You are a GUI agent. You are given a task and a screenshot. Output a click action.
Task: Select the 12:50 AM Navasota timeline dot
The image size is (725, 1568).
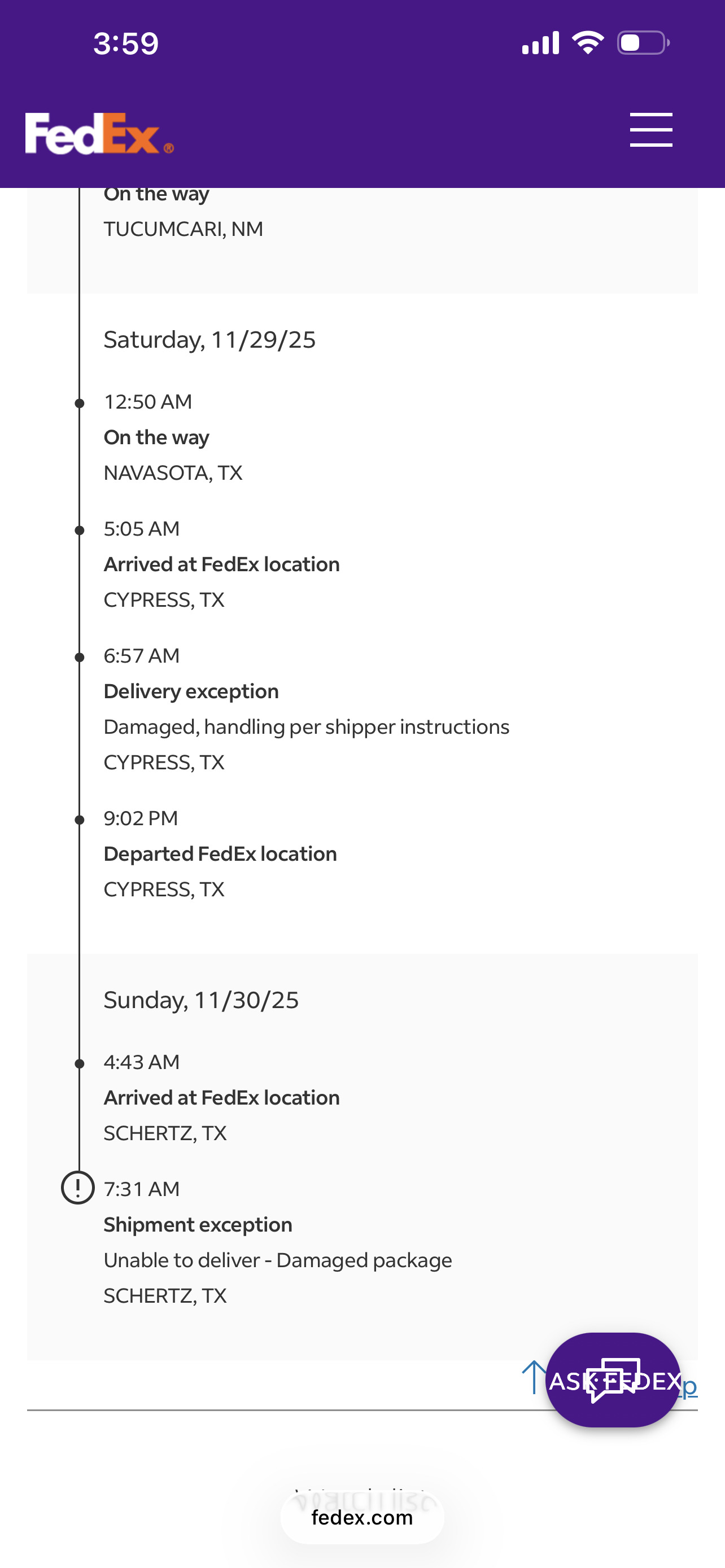coord(79,403)
